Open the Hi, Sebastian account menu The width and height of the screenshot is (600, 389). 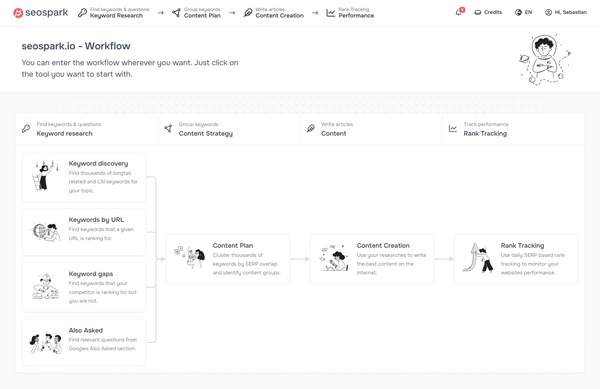click(x=566, y=12)
